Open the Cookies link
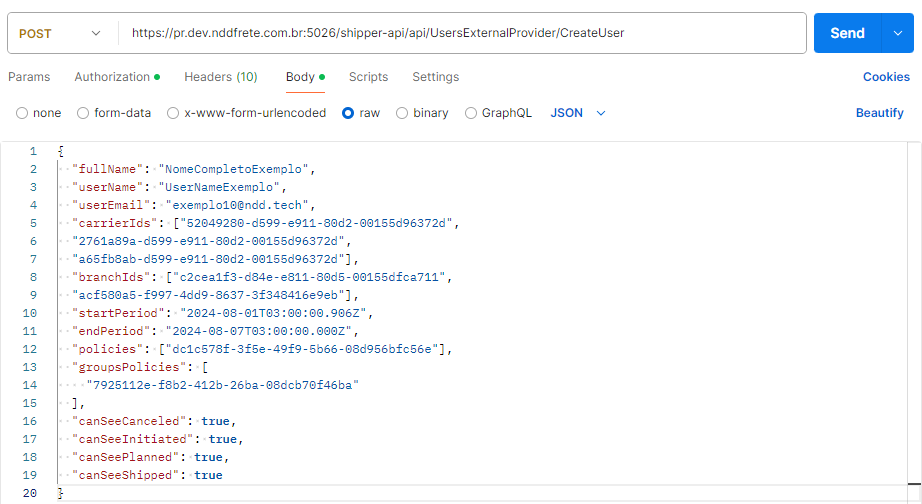 click(886, 77)
